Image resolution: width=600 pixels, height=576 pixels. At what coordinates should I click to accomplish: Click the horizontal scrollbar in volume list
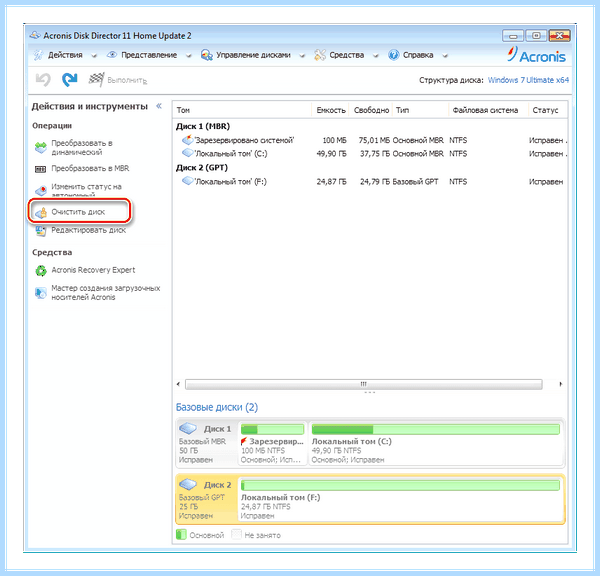click(x=364, y=384)
